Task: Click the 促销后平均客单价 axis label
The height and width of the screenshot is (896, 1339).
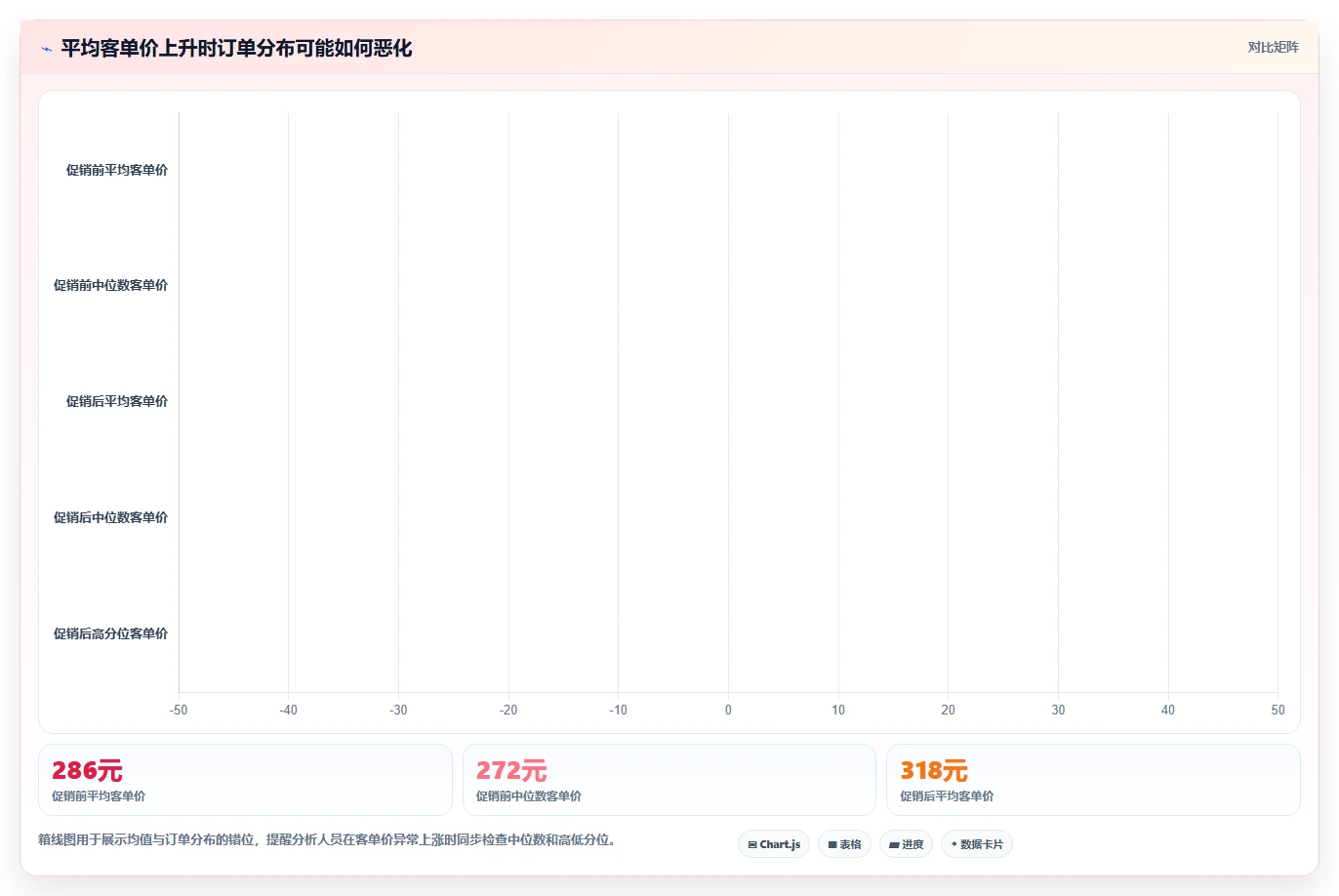Action: [x=117, y=401]
